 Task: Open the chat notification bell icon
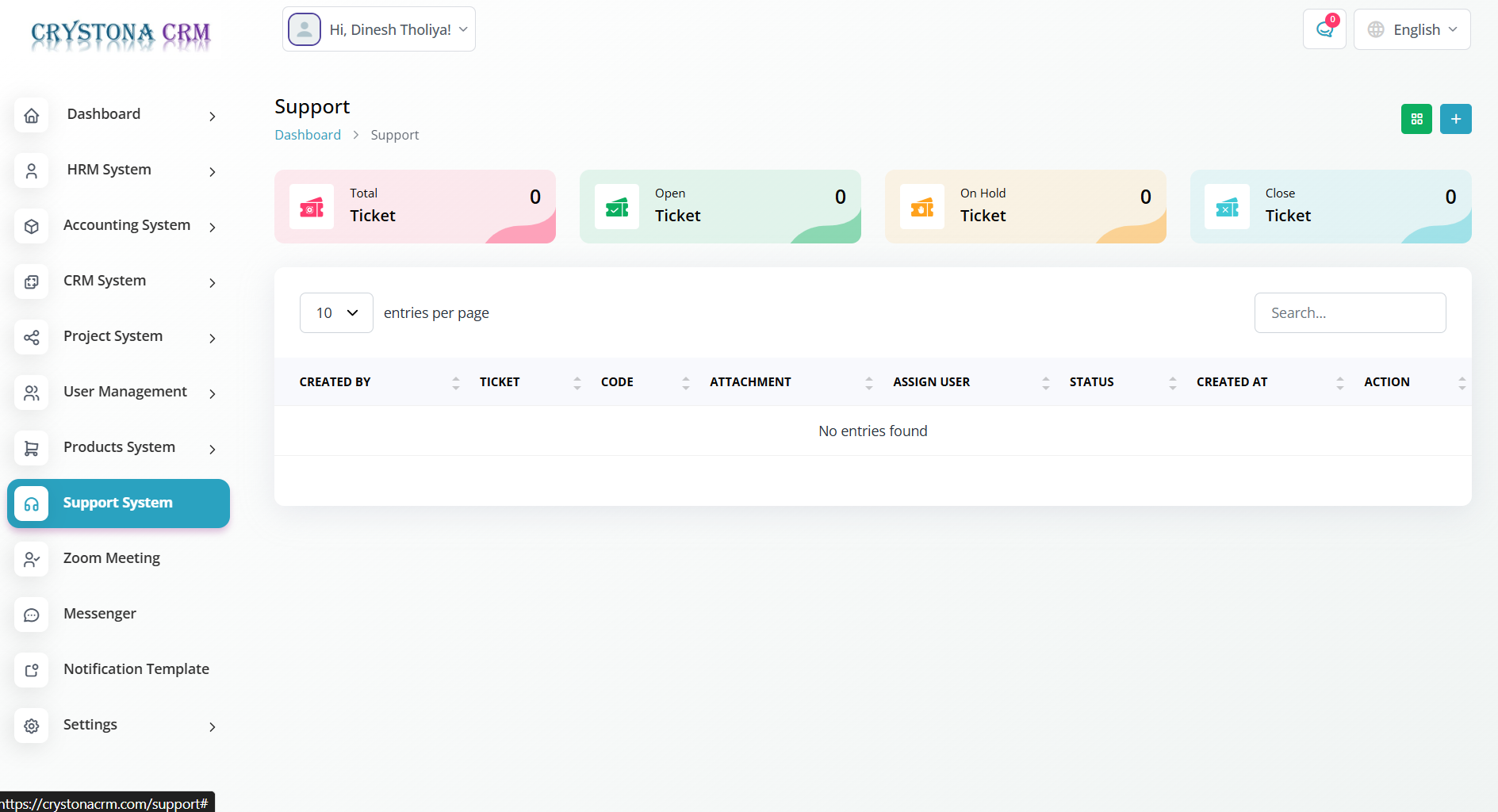pyautogui.click(x=1324, y=29)
